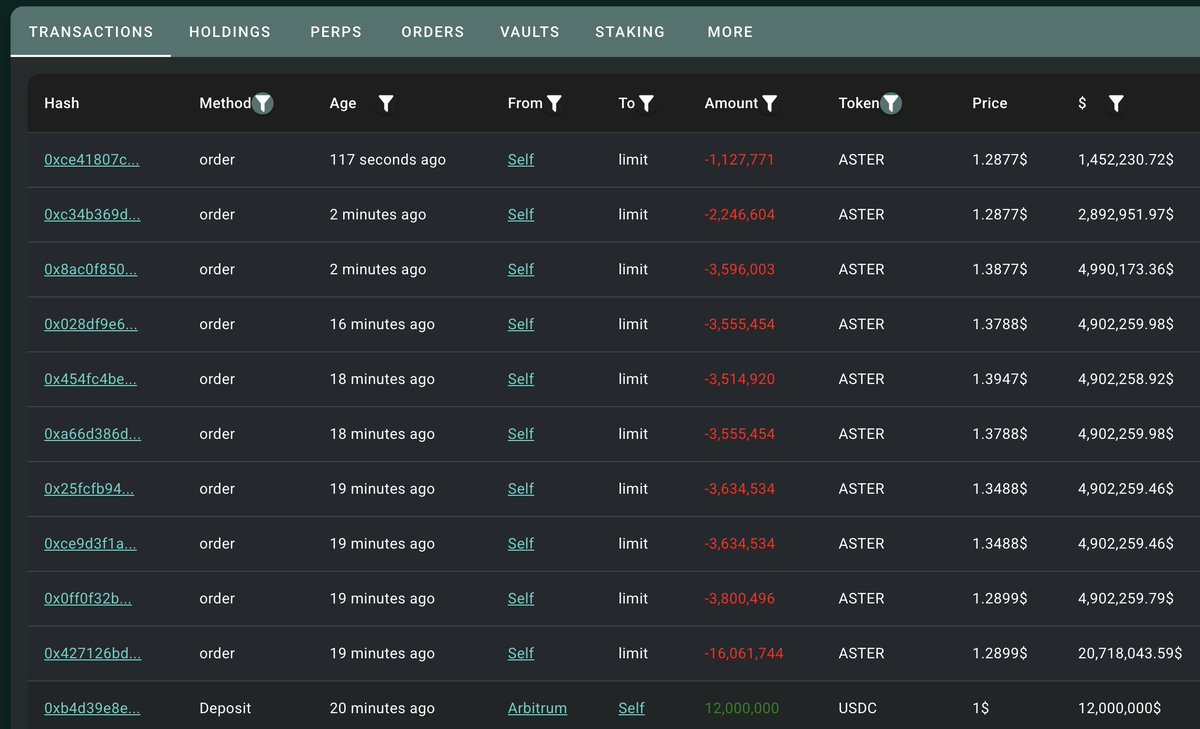The width and height of the screenshot is (1200, 729).
Task: Expand the More menu
Action: point(730,32)
